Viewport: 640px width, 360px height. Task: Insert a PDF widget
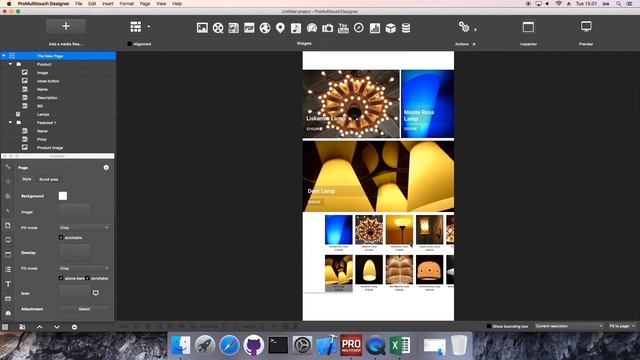point(249,28)
